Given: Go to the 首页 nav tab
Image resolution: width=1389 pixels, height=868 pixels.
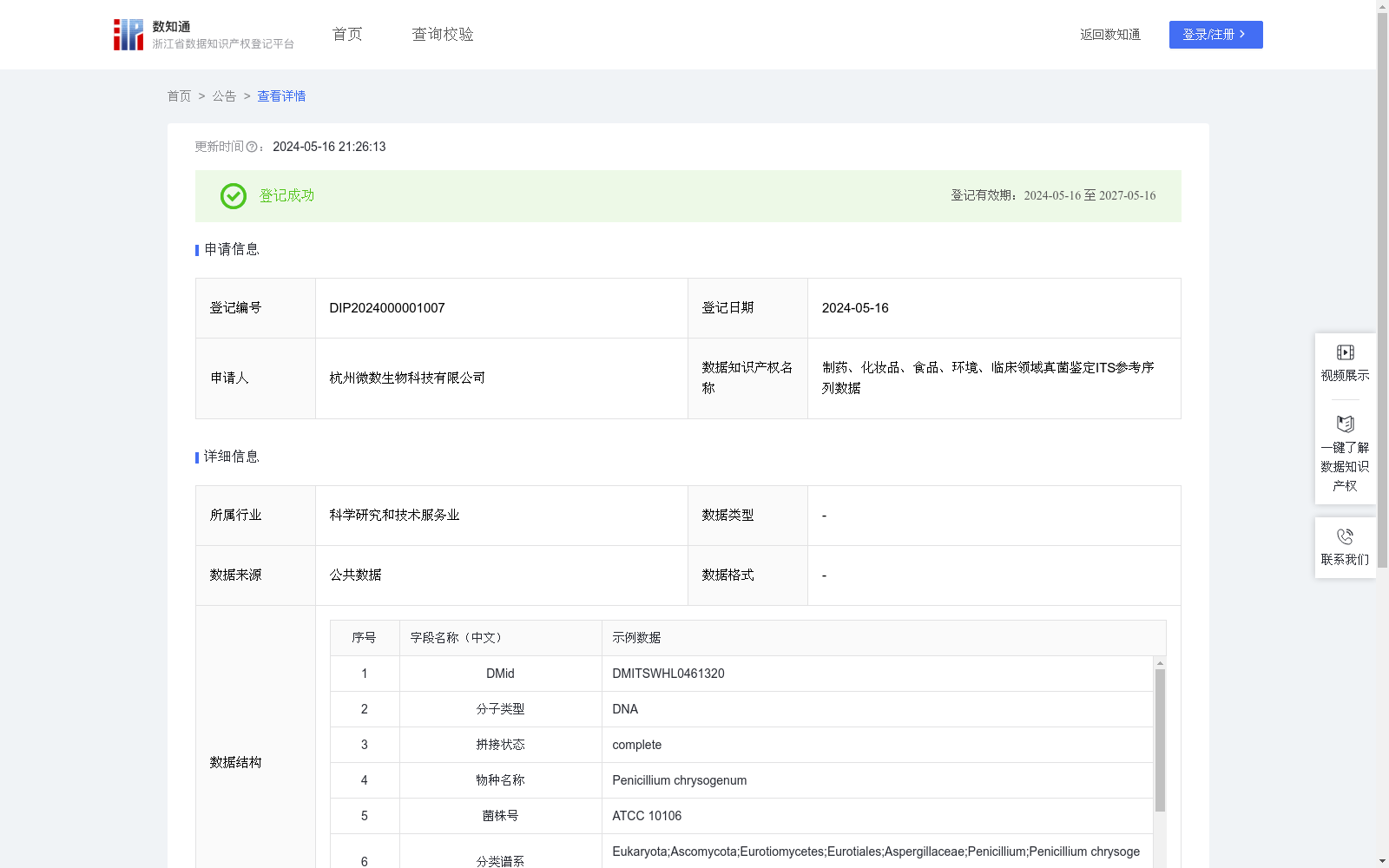Looking at the screenshot, I should pyautogui.click(x=347, y=35).
